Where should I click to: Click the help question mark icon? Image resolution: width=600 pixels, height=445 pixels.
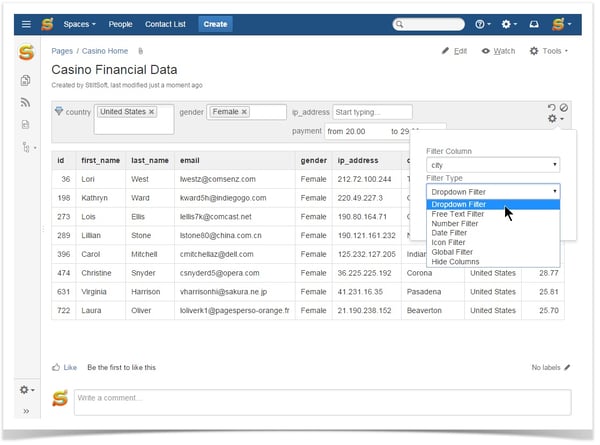[x=482, y=23]
